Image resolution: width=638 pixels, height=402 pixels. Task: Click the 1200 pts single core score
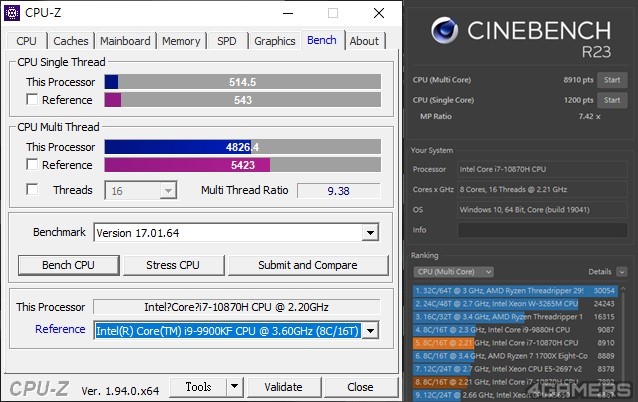coord(578,100)
